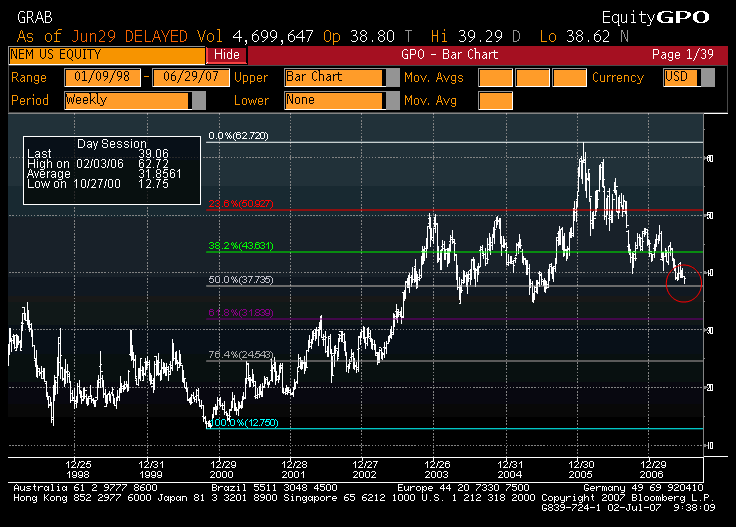The width and height of the screenshot is (736, 527).
Task: Open the Currency USD dropdown arrow
Action: click(708, 77)
